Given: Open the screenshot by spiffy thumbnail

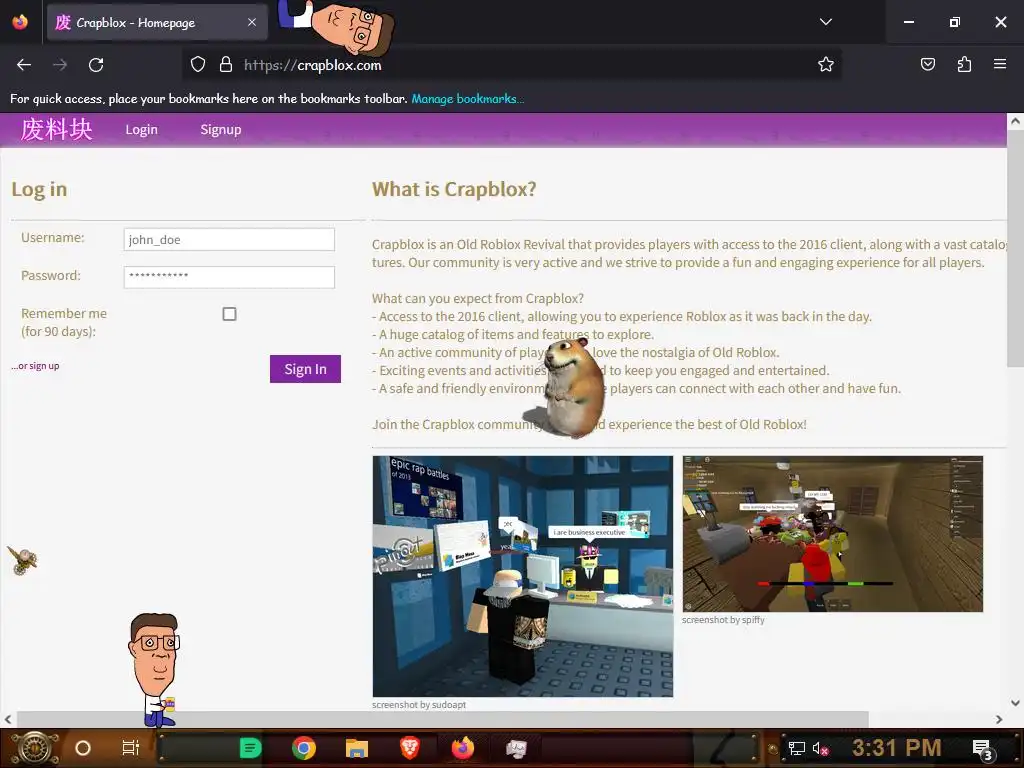Looking at the screenshot, I should (x=833, y=534).
